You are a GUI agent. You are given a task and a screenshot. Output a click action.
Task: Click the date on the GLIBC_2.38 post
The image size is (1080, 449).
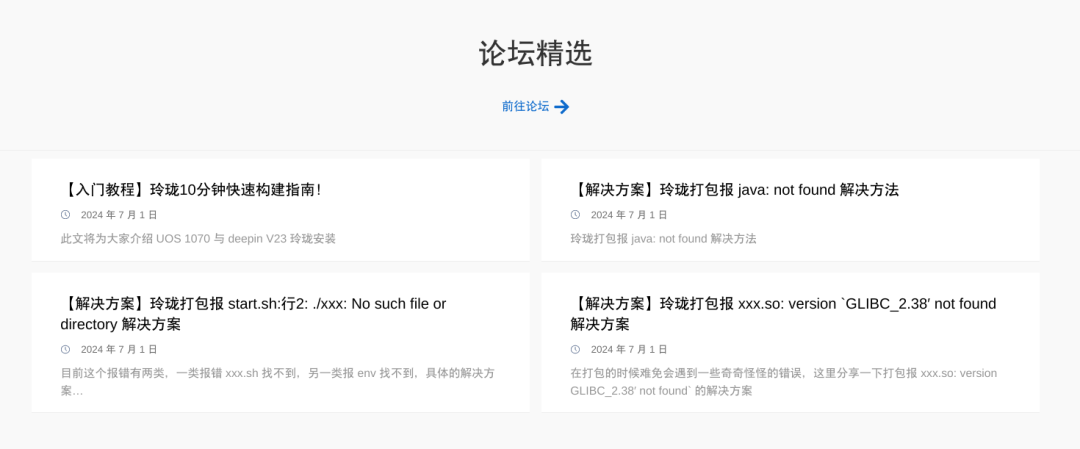pyautogui.click(x=629, y=350)
